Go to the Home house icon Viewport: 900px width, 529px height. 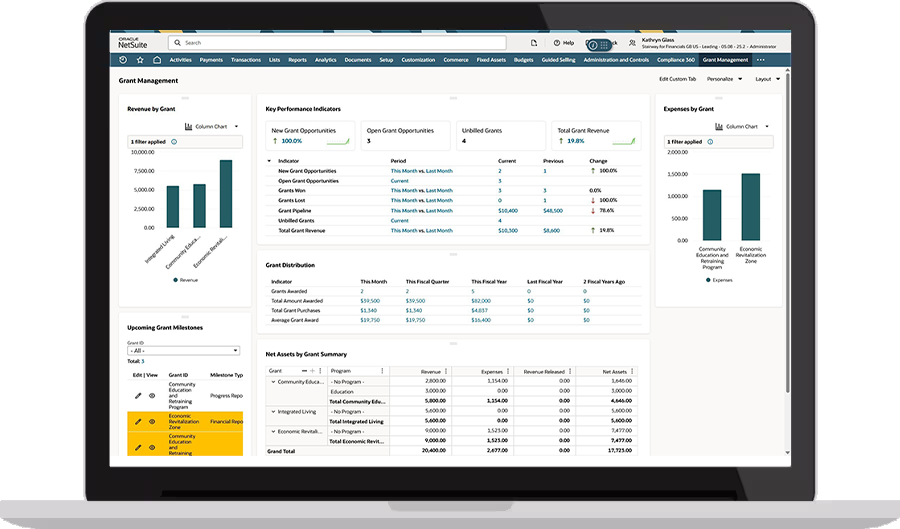tap(157, 60)
